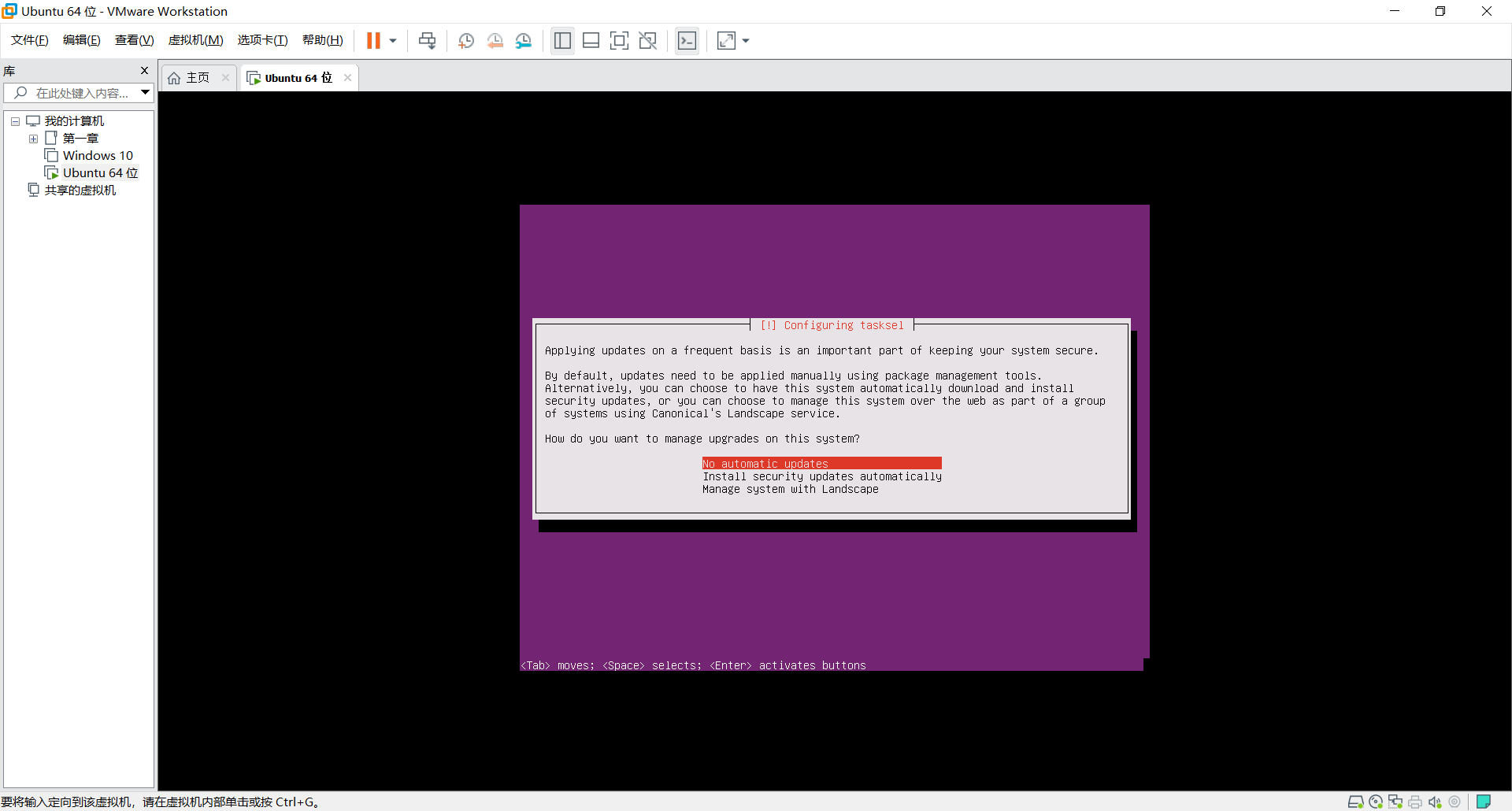Click the 共享的虚拟机 shared VMs icon
The width and height of the screenshot is (1512, 811).
[x=33, y=191]
